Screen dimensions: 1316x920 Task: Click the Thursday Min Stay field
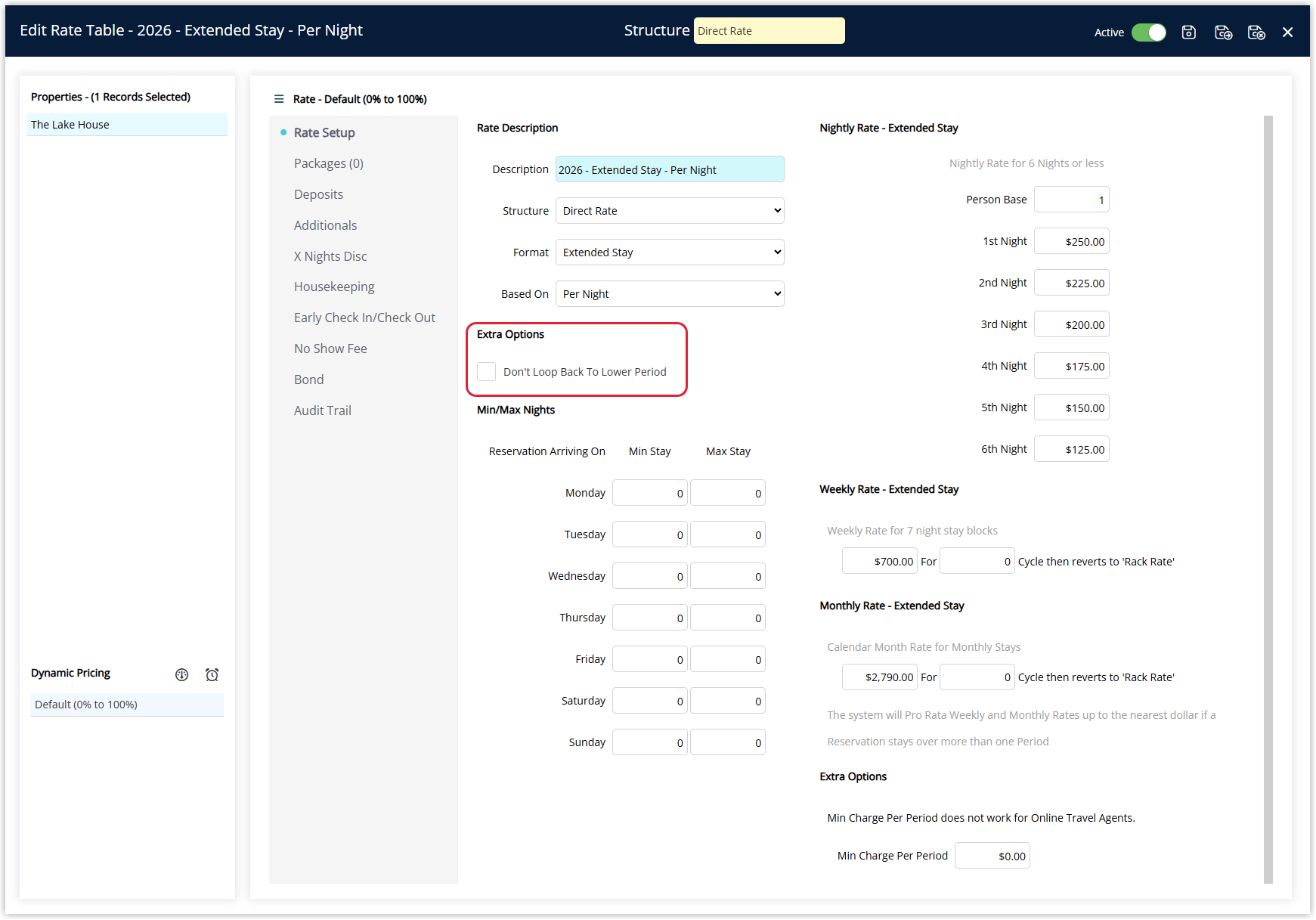(x=650, y=618)
